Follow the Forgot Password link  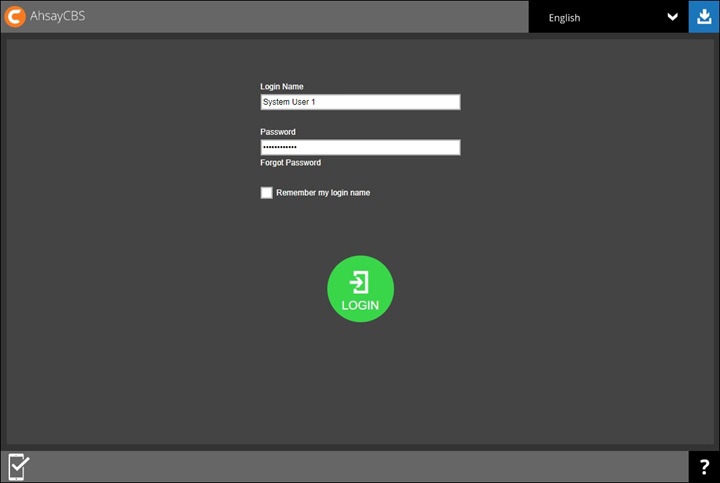290,163
